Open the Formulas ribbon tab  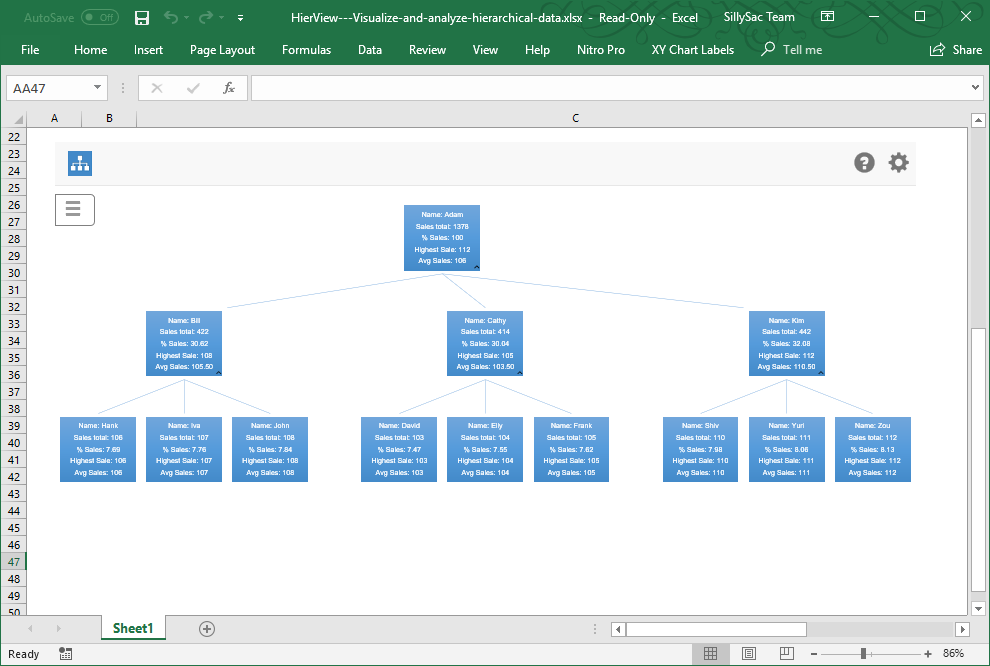pyautogui.click(x=306, y=50)
